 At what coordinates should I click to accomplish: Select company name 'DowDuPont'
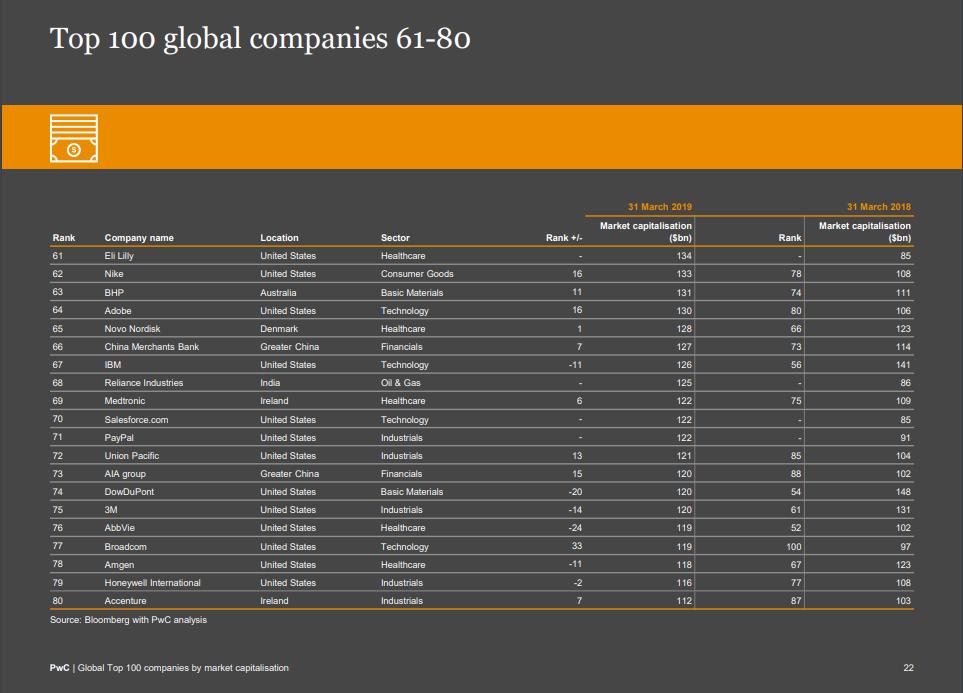129,491
